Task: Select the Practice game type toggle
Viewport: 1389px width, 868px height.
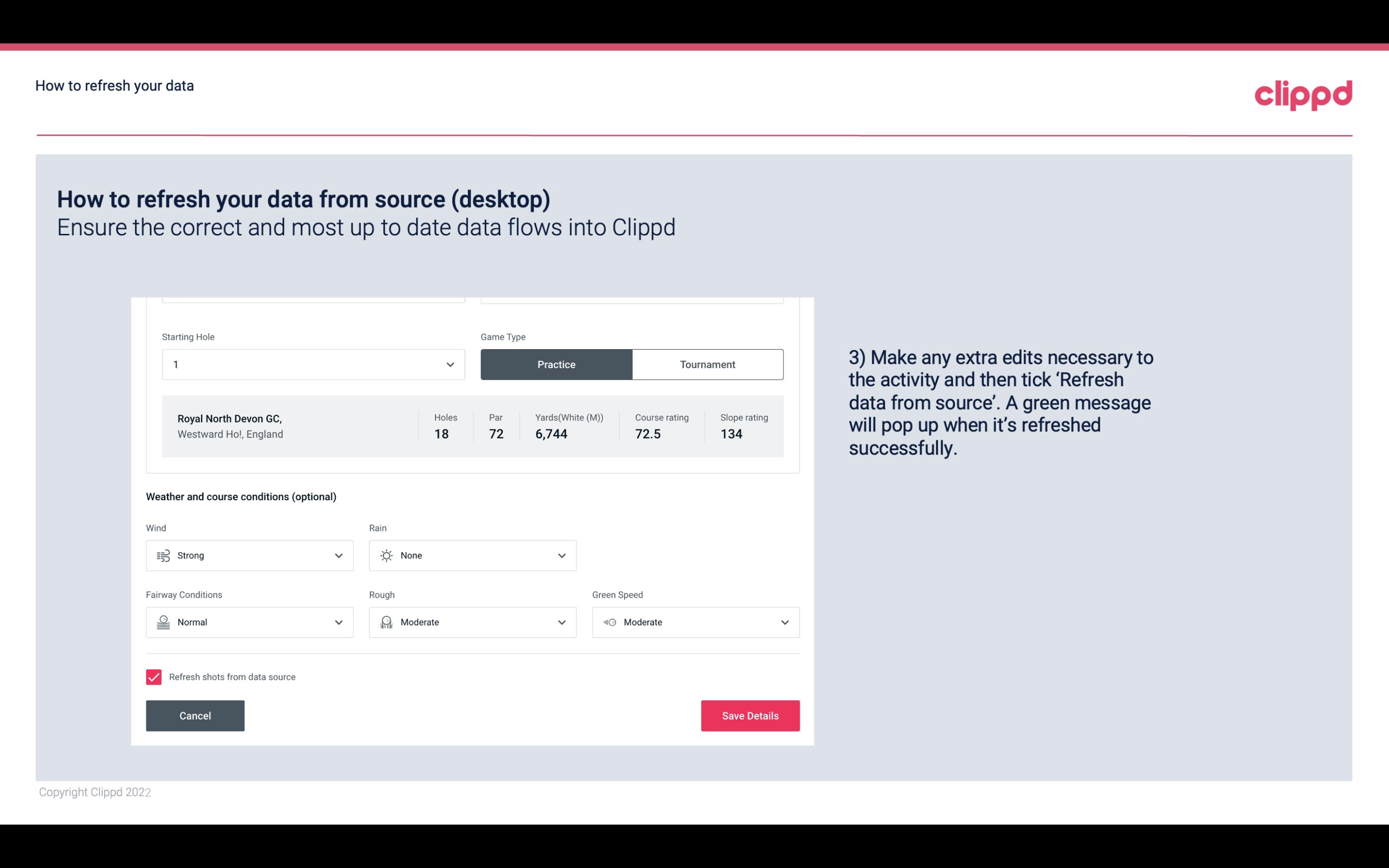Action: click(556, 363)
